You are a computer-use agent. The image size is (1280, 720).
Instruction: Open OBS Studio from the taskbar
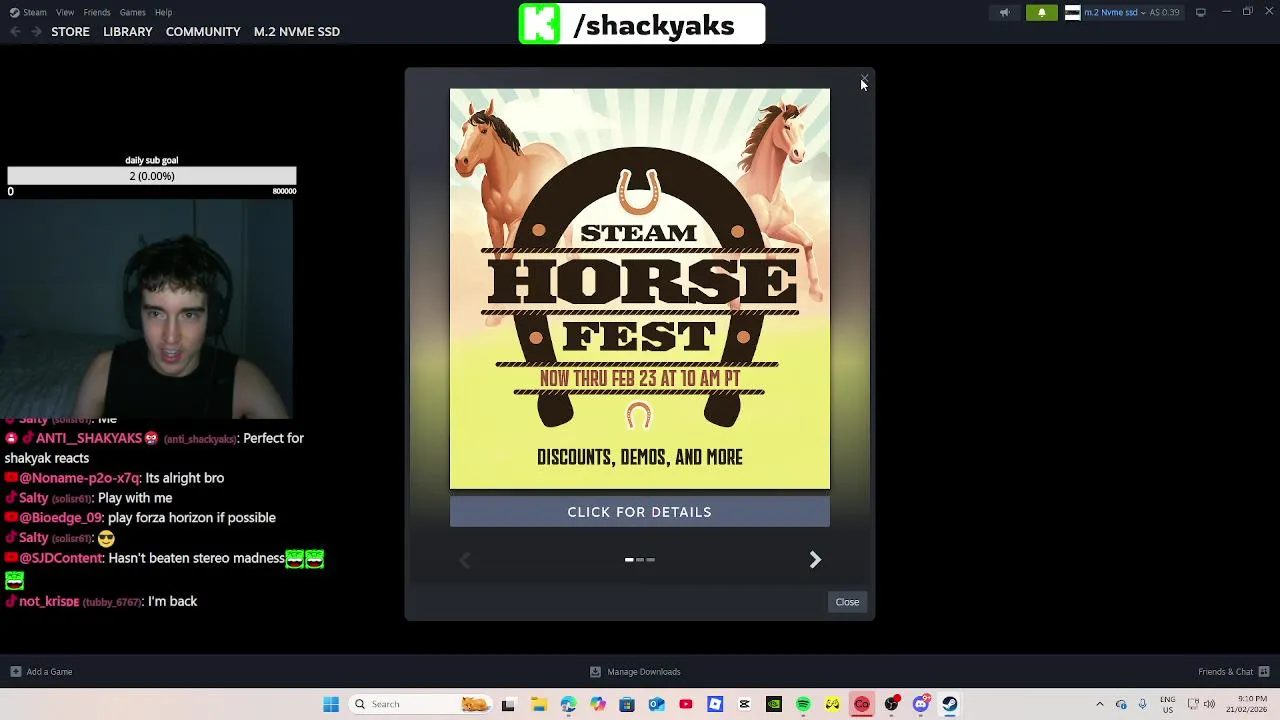pos(891,704)
